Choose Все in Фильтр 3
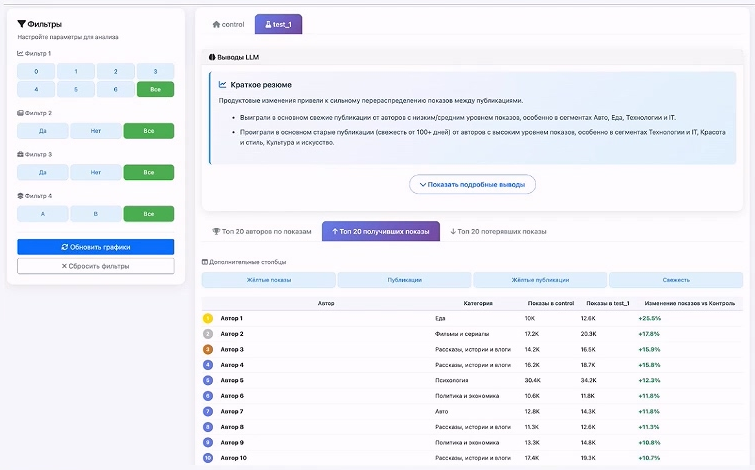The width and height of the screenshot is (755, 470). tap(149, 172)
